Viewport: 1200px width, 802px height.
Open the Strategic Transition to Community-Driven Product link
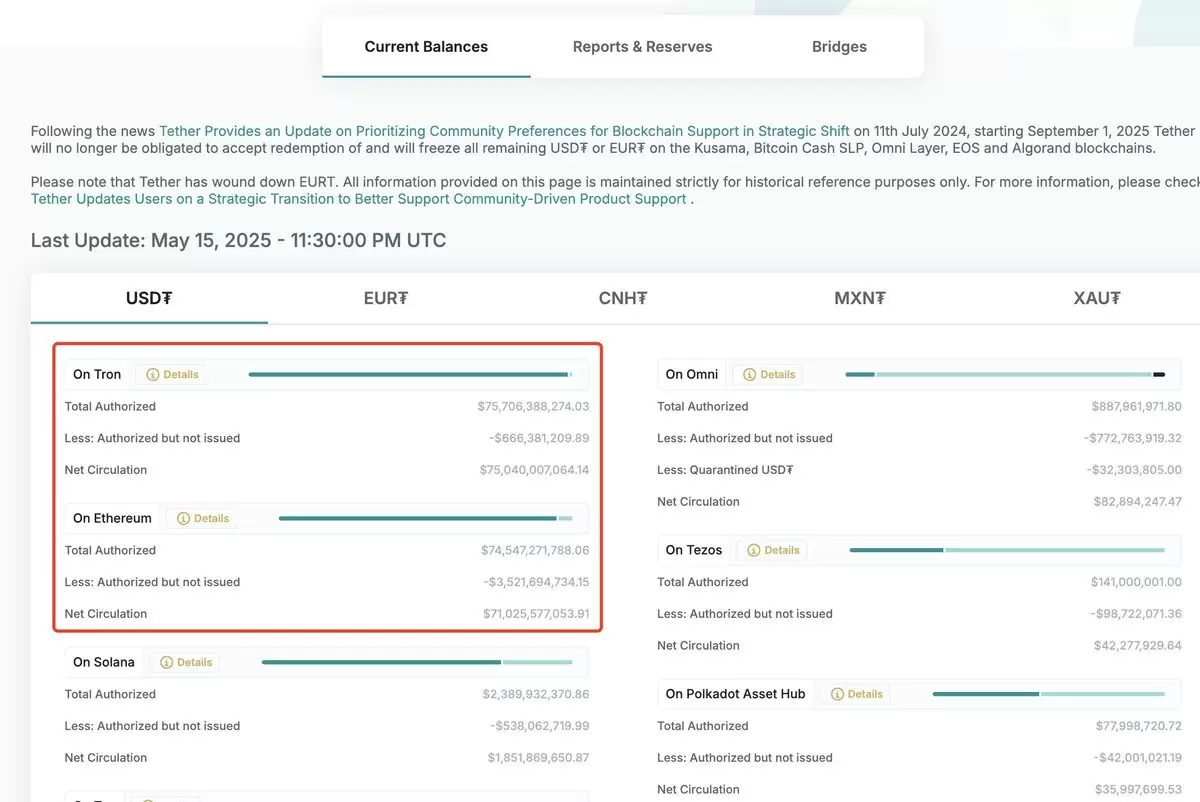[358, 199]
